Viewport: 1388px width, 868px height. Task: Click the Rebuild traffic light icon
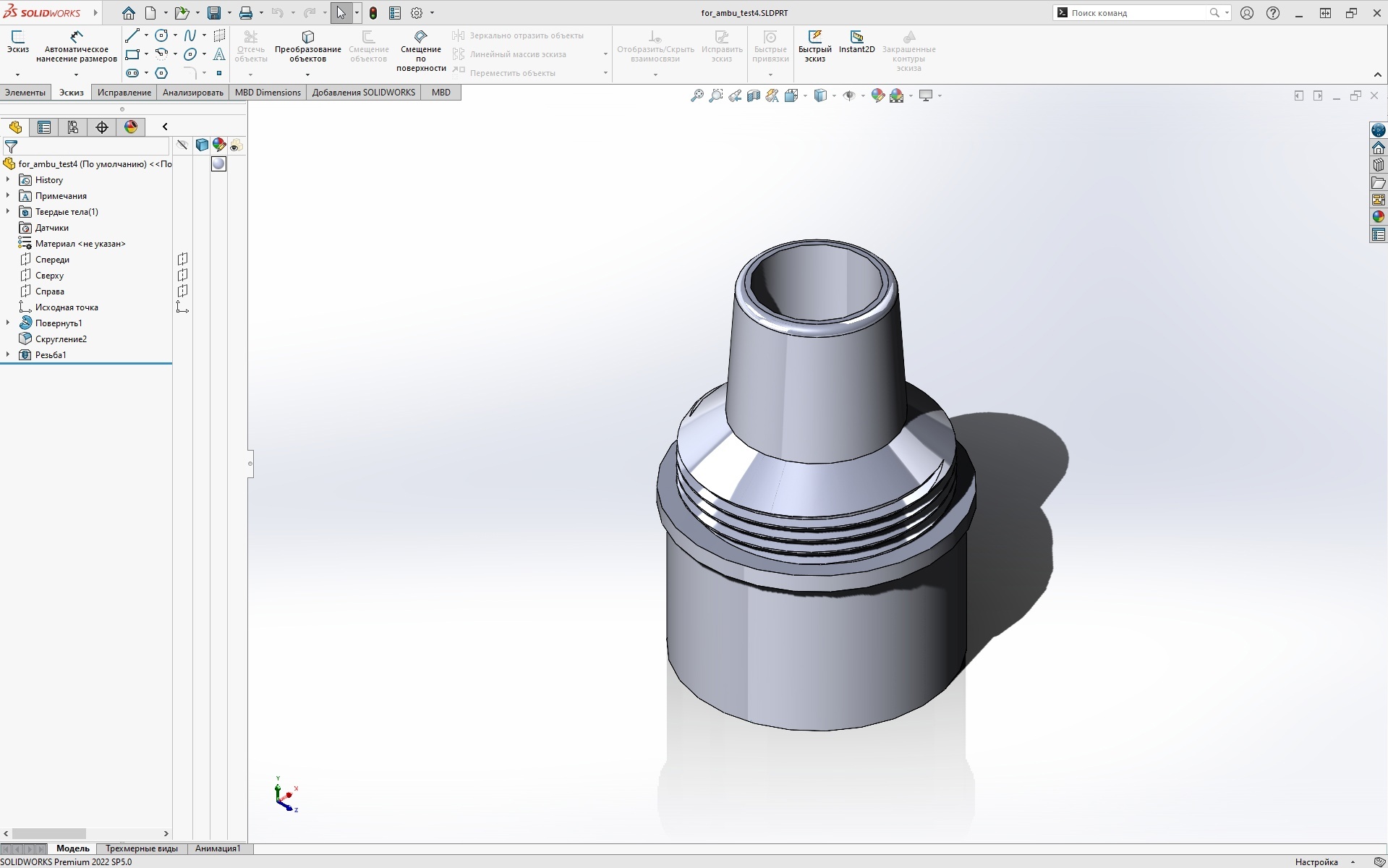373,13
